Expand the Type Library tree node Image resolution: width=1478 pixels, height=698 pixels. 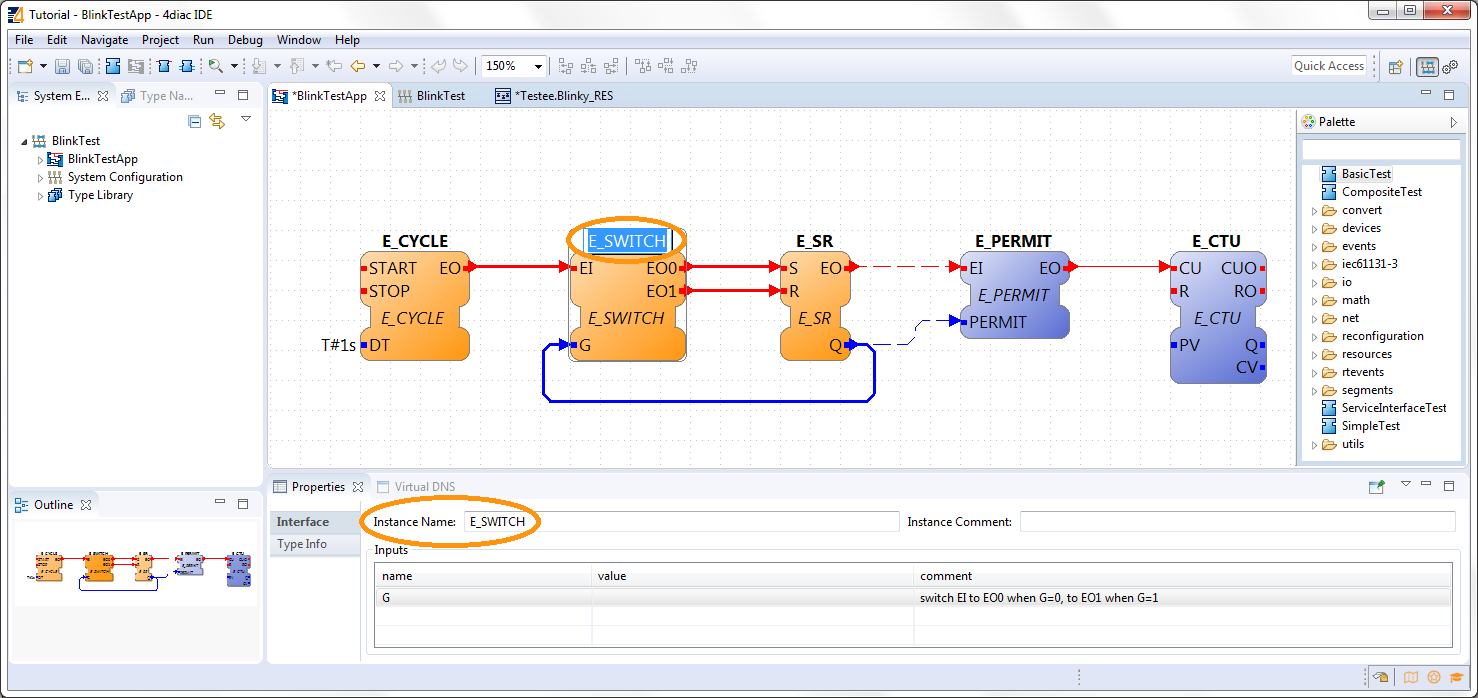[x=39, y=195]
